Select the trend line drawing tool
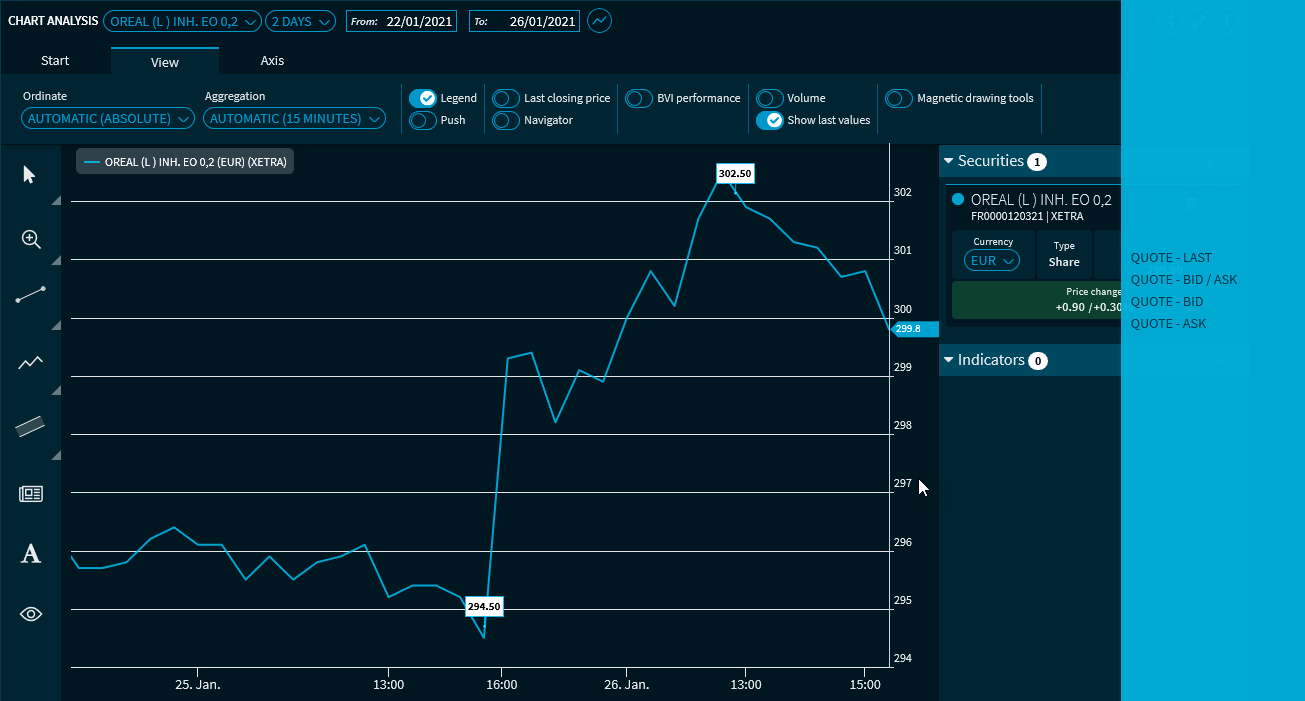This screenshot has width=1305, height=701. pyautogui.click(x=31, y=295)
